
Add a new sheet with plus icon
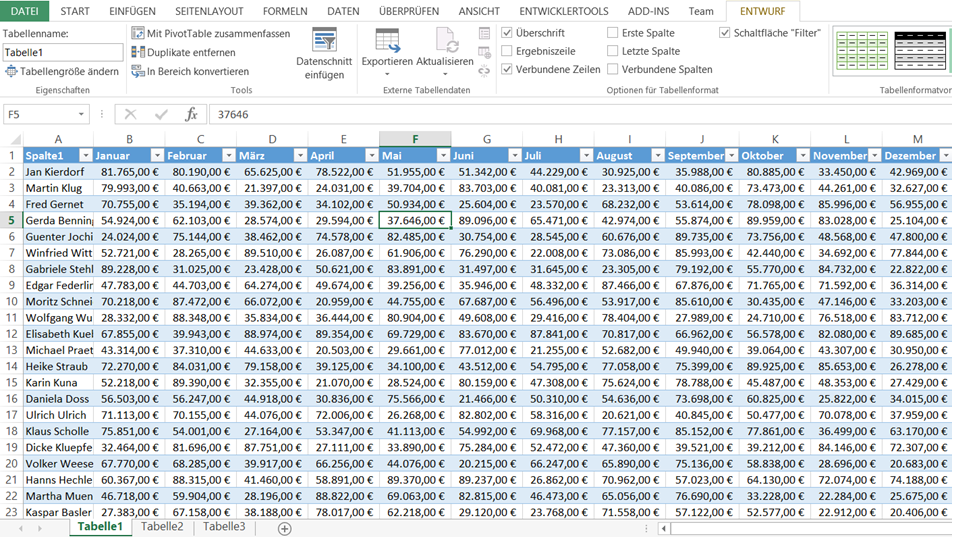coord(284,528)
